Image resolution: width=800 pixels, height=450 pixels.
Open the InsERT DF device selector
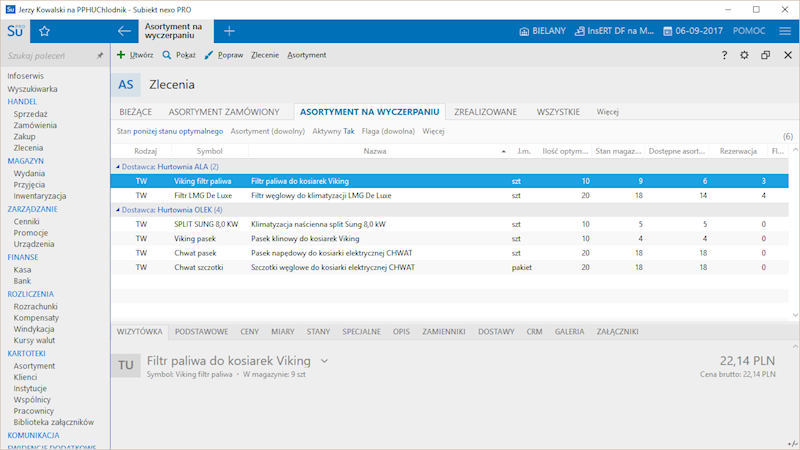[614, 31]
